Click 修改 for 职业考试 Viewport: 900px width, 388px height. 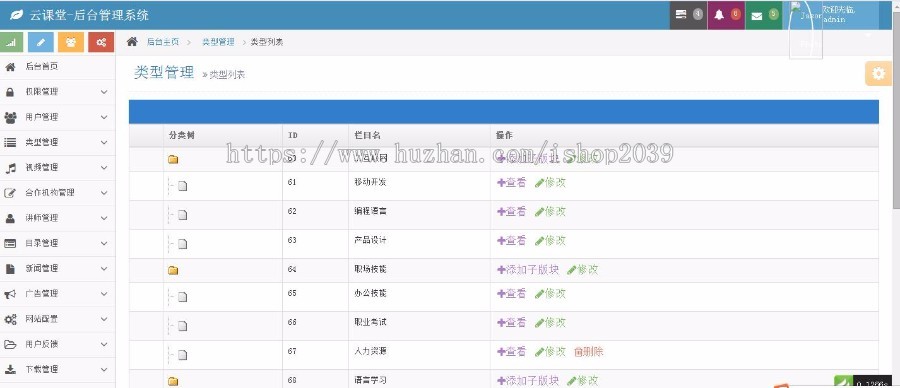click(550, 323)
